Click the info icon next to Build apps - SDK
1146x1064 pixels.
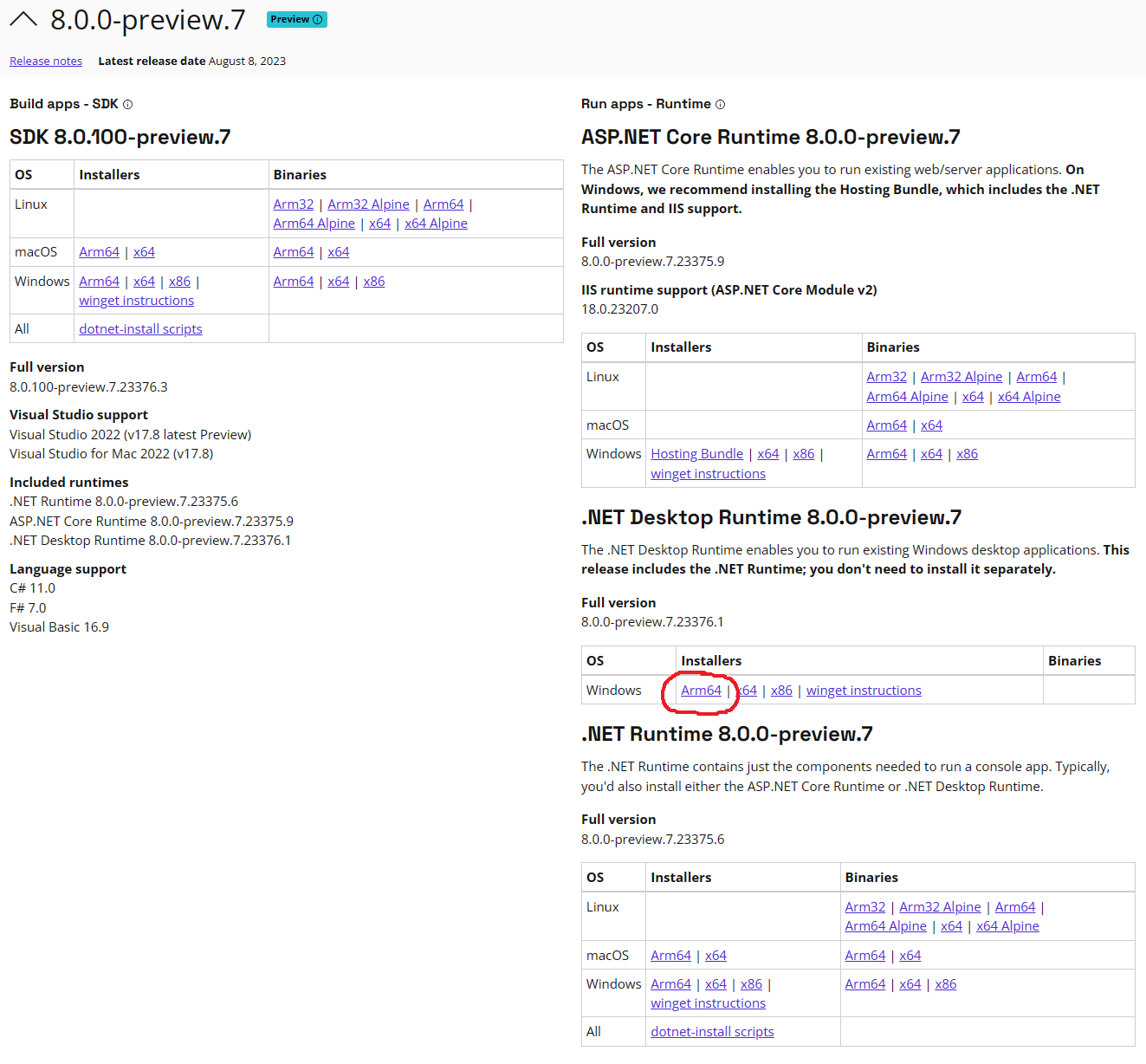point(127,104)
